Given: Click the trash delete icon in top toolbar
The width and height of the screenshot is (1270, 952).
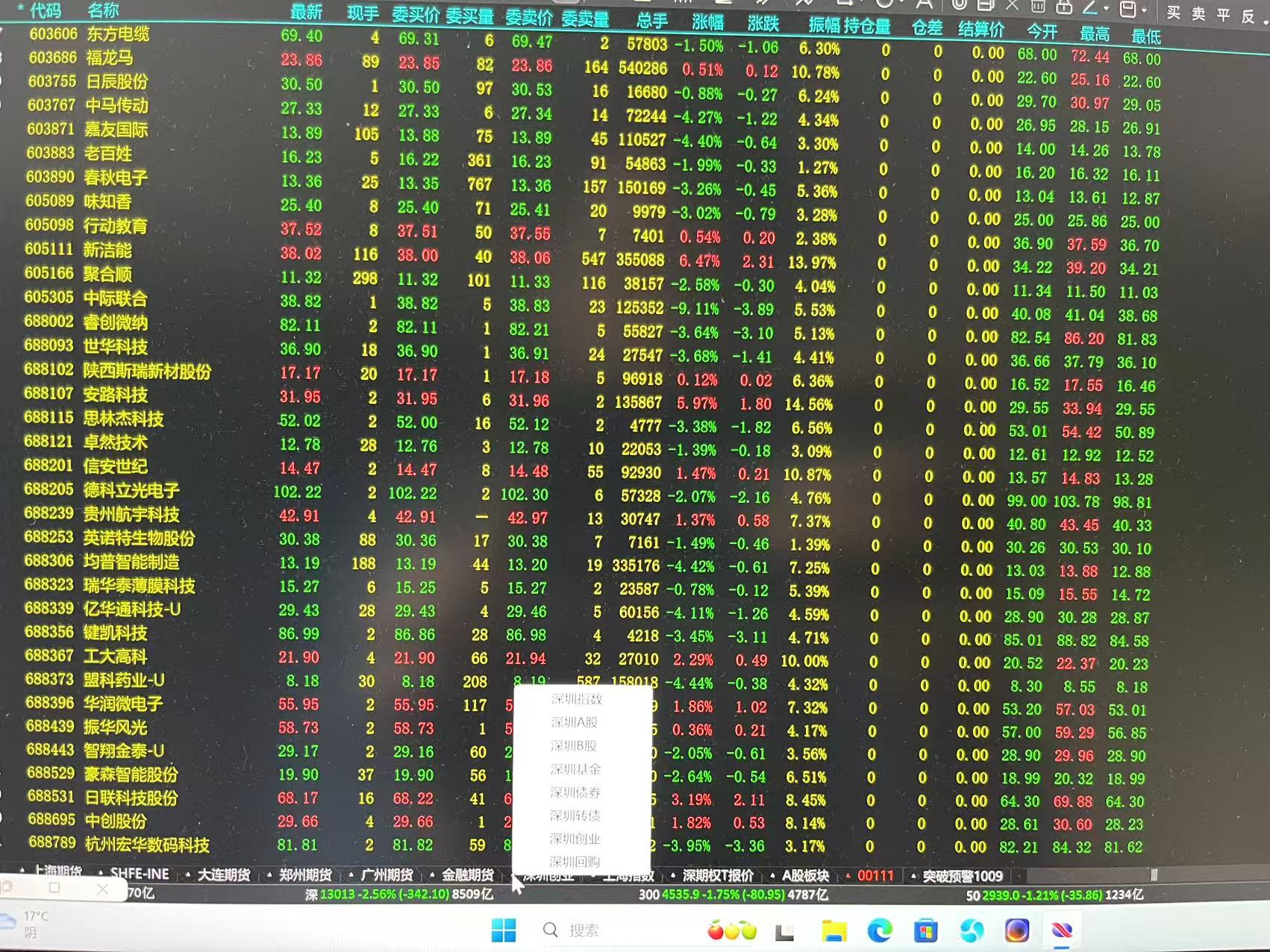Looking at the screenshot, I should coord(1038,6).
